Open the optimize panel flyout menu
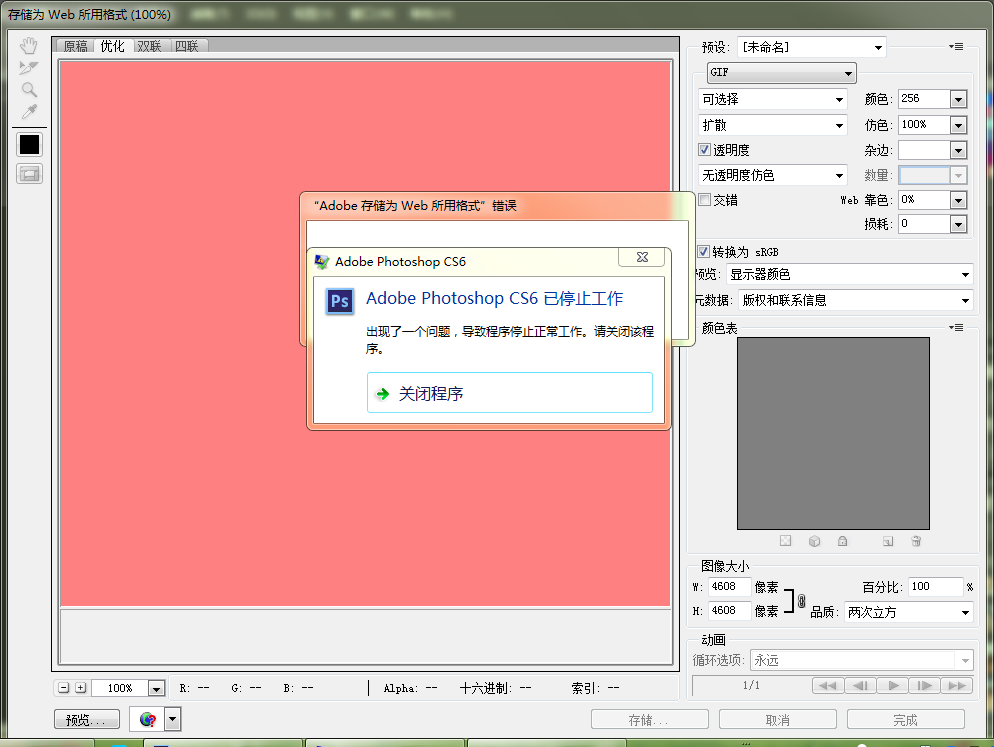994x747 pixels. (x=956, y=46)
